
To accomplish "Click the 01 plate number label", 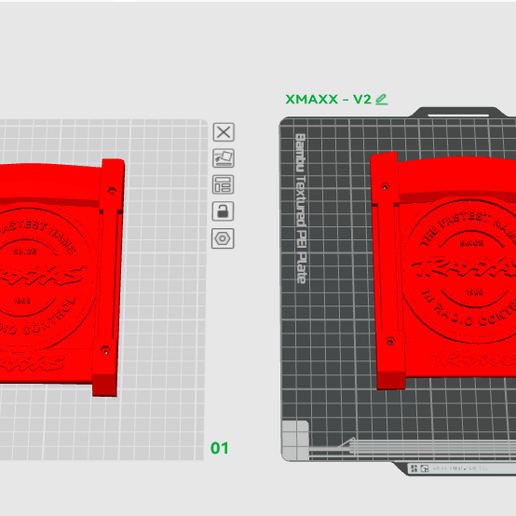I will click(x=219, y=448).
